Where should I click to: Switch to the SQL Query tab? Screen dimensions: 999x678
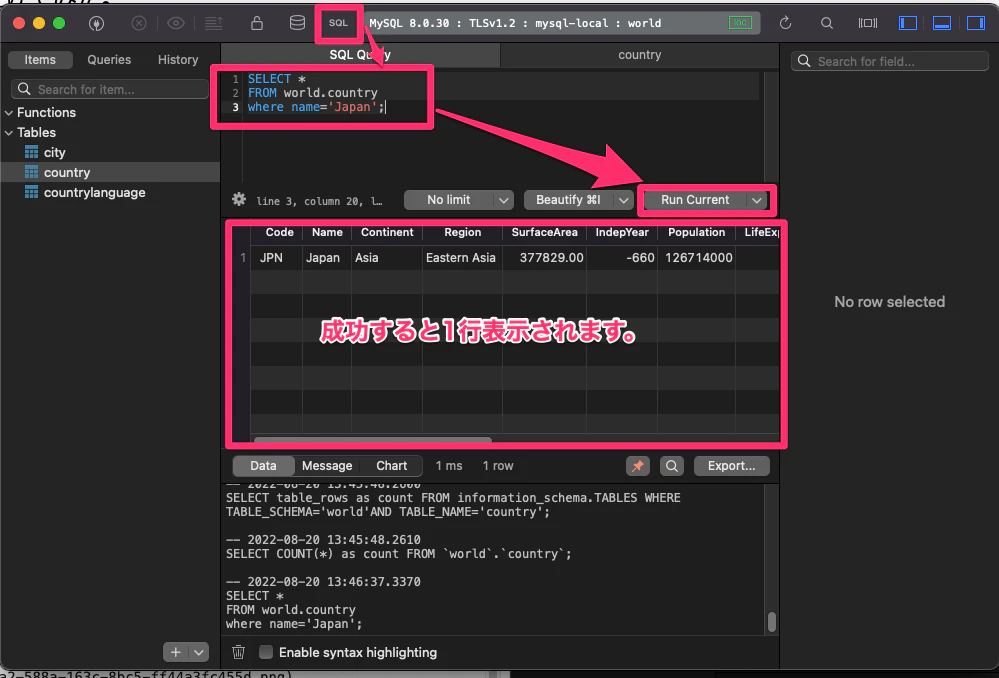click(x=360, y=55)
